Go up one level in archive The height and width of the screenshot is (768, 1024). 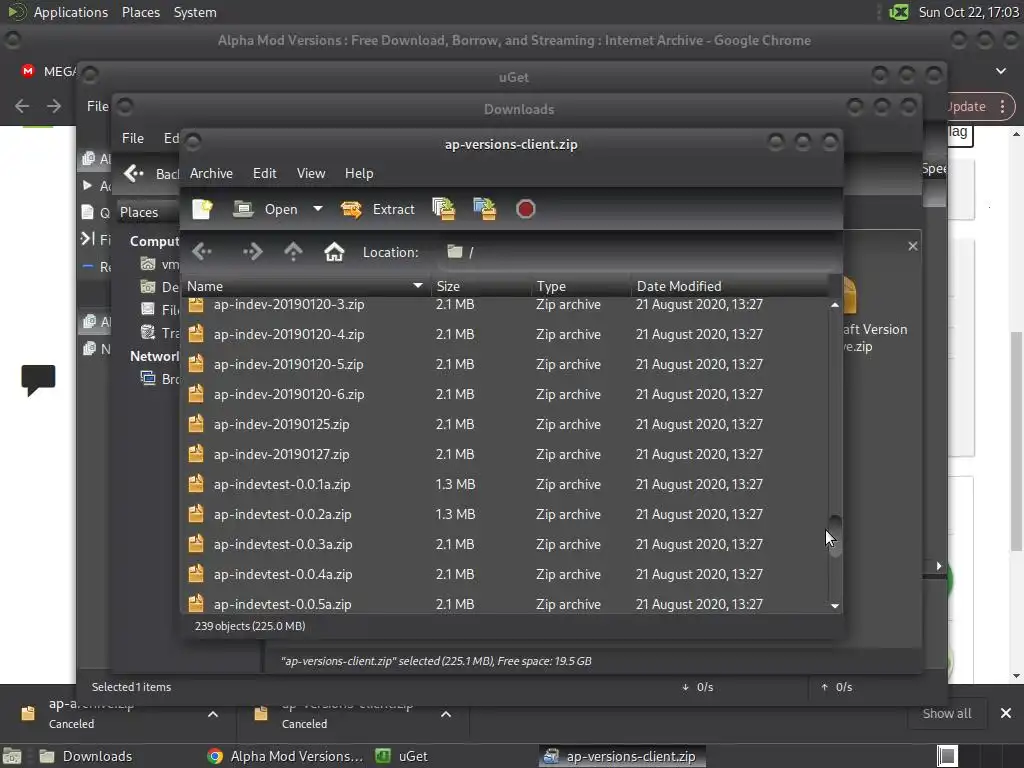293,251
